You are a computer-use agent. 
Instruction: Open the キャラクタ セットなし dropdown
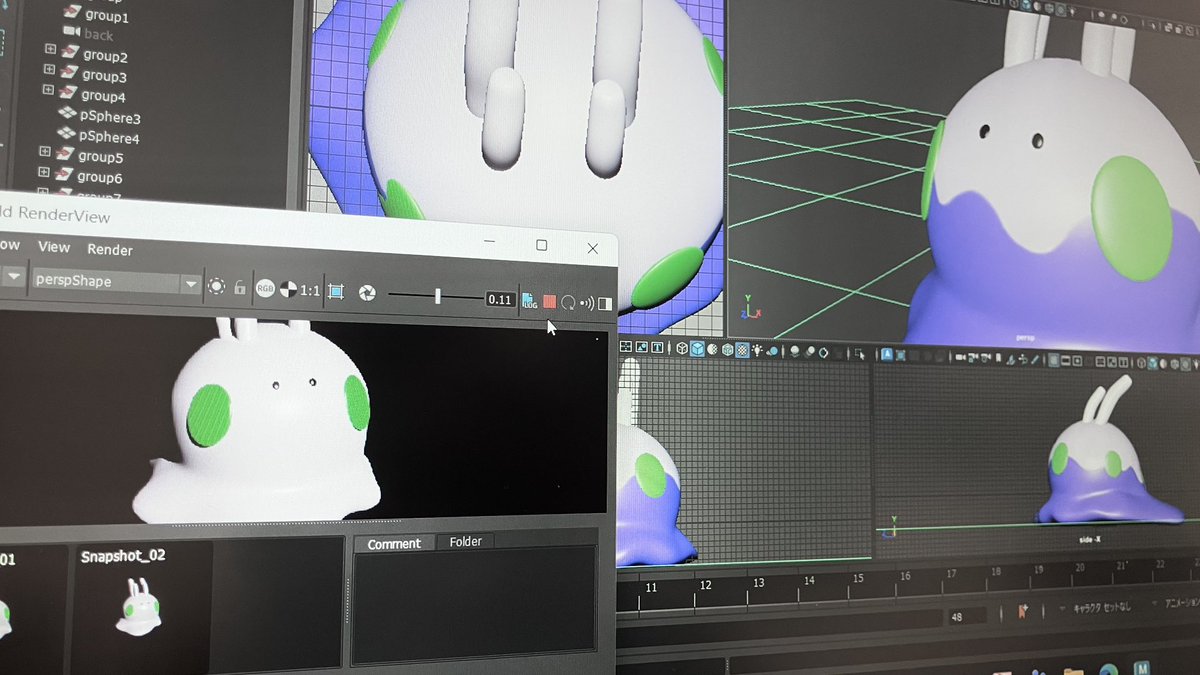pyautogui.click(x=1103, y=608)
